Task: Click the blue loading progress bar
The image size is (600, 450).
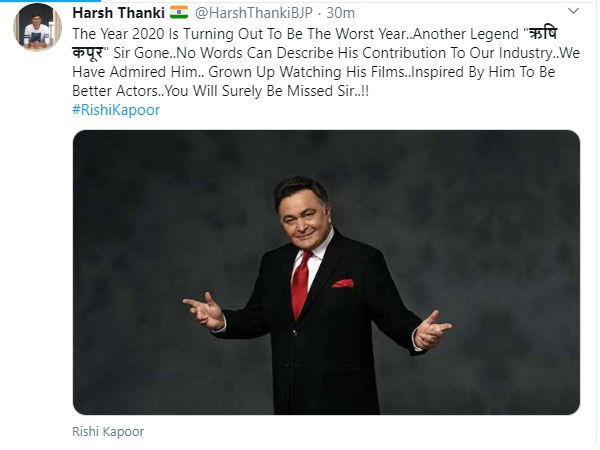Action: click(51, 1)
